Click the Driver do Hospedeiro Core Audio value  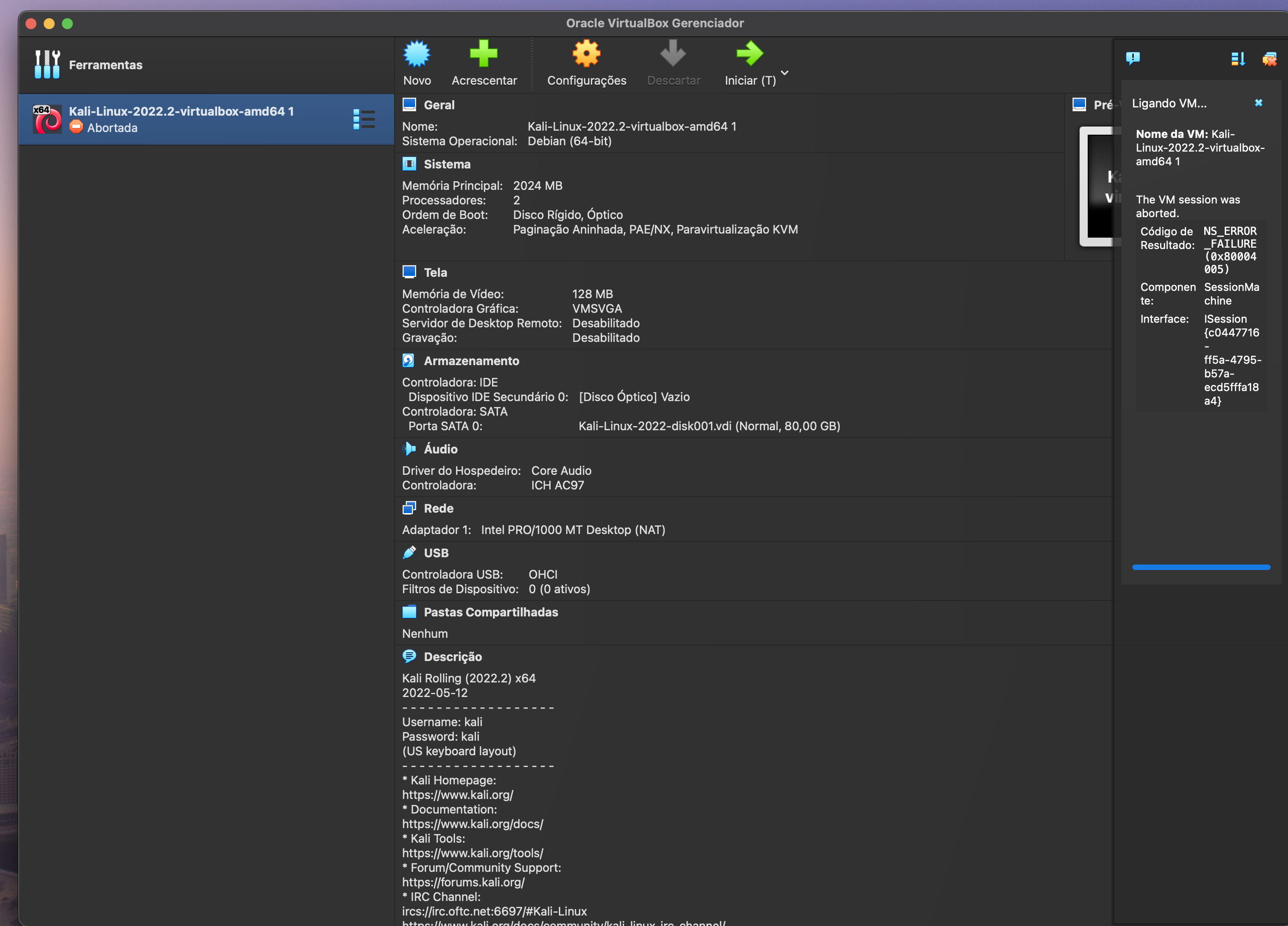pos(561,470)
